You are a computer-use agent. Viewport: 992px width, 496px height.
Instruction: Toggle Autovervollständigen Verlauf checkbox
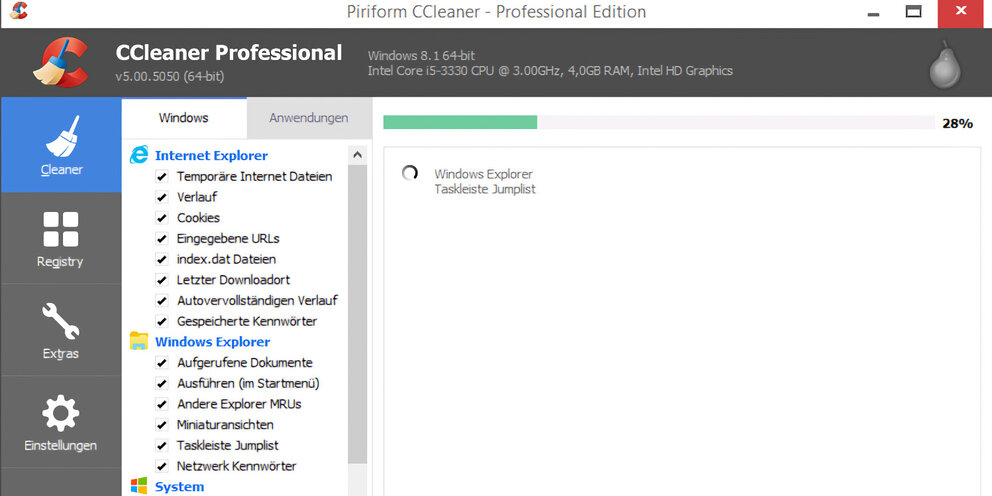162,301
